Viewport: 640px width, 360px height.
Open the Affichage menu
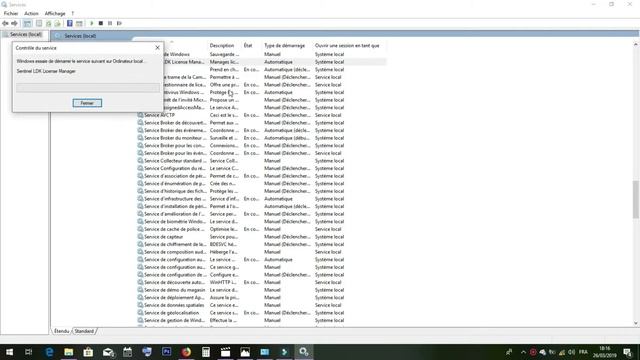click(x=55, y=13)
